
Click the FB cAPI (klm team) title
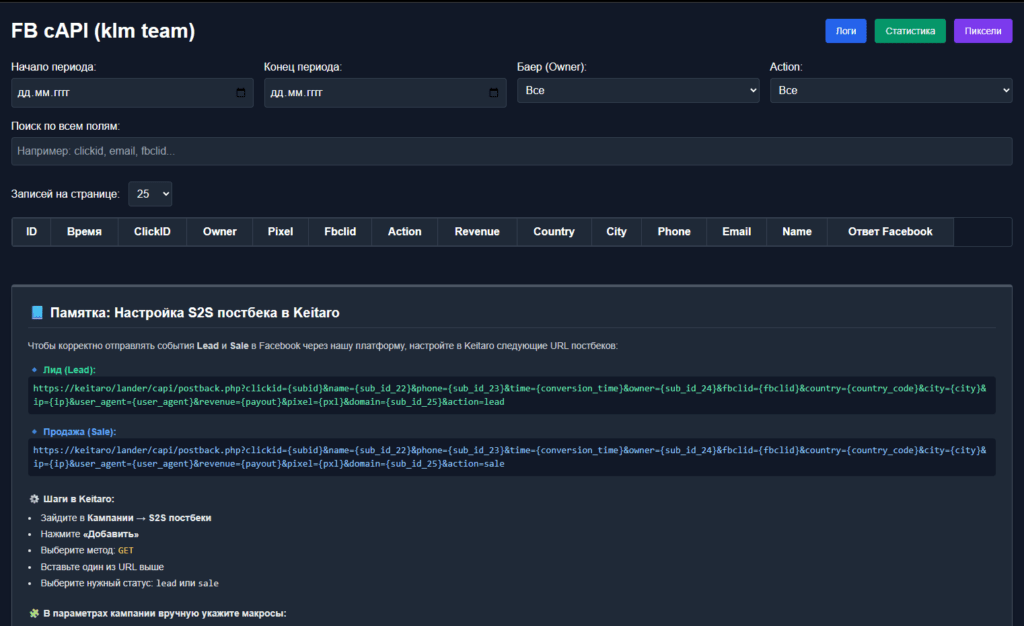click(103, 31)
